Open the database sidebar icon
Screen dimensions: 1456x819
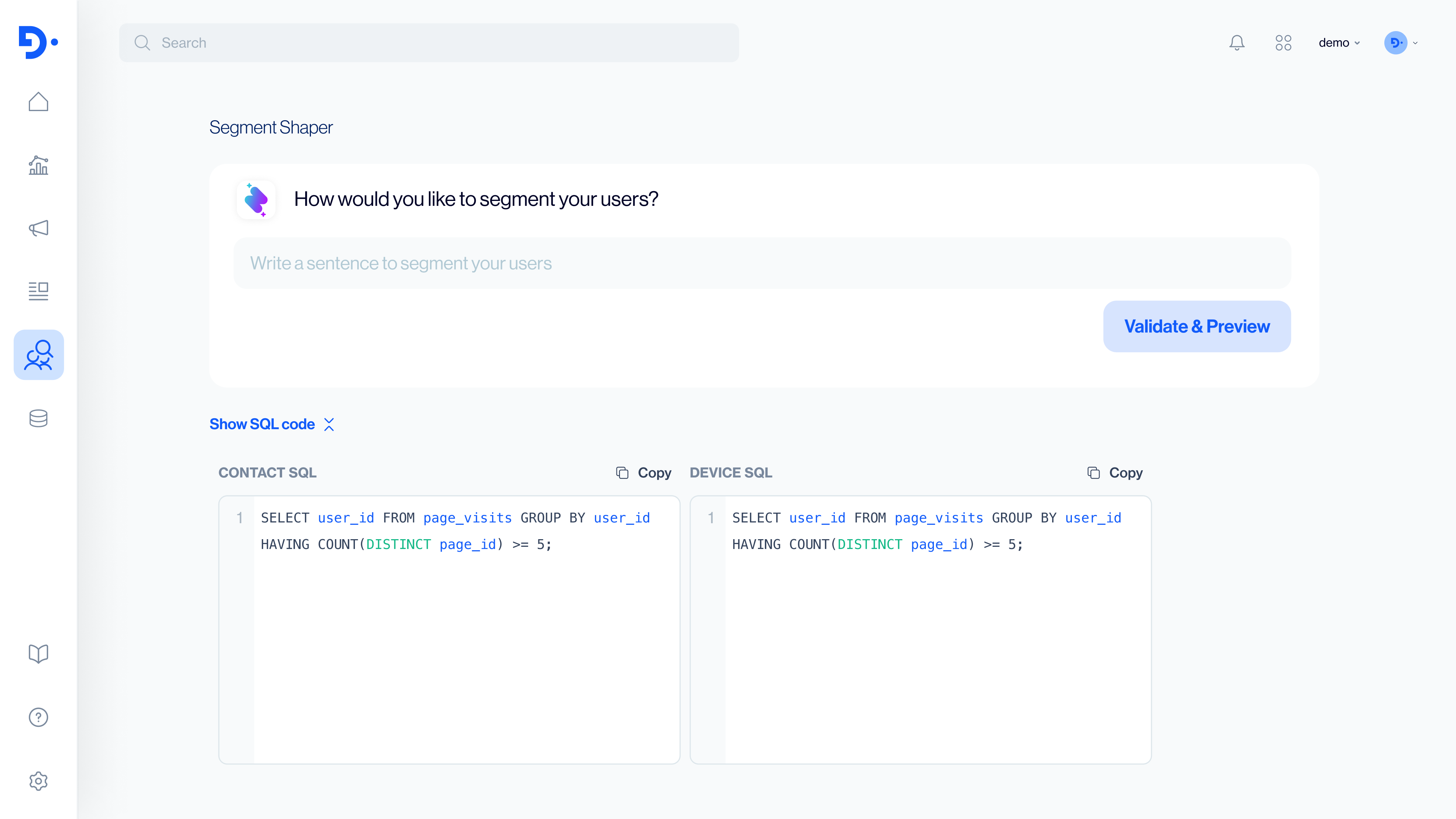point(38,418)
